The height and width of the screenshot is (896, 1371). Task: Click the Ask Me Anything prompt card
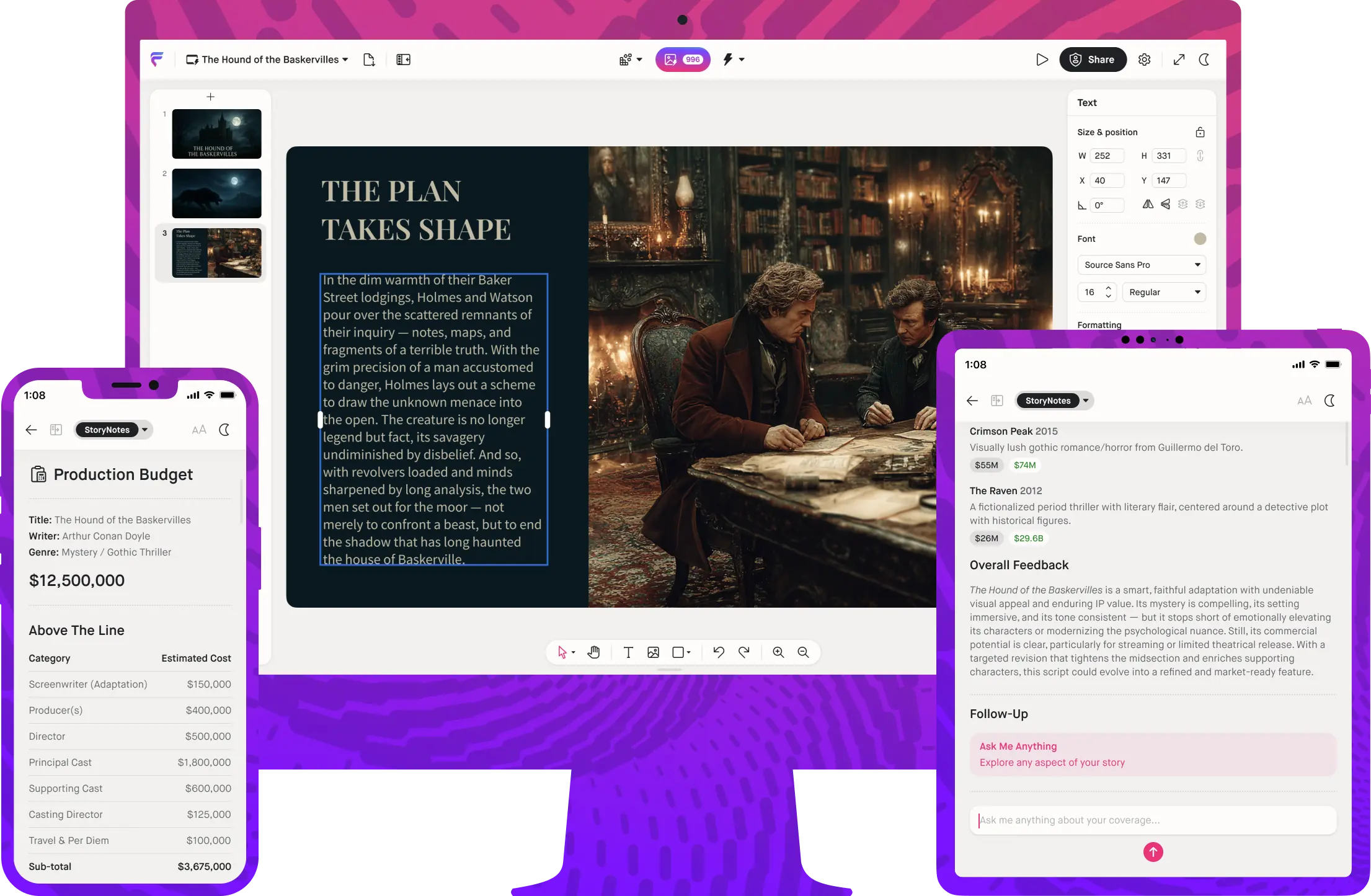1152,754
